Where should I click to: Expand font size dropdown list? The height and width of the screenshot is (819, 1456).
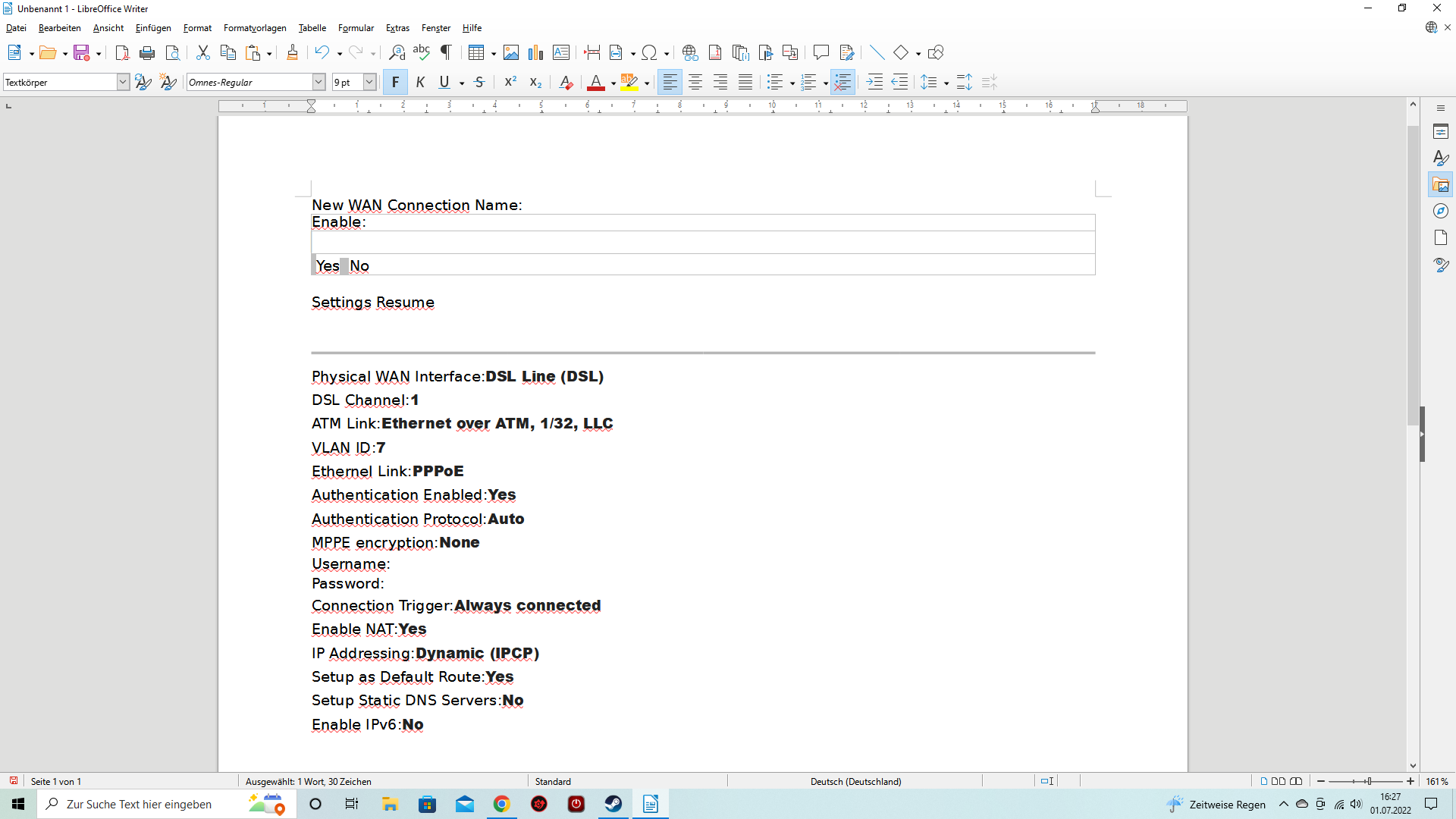[369, 83]
